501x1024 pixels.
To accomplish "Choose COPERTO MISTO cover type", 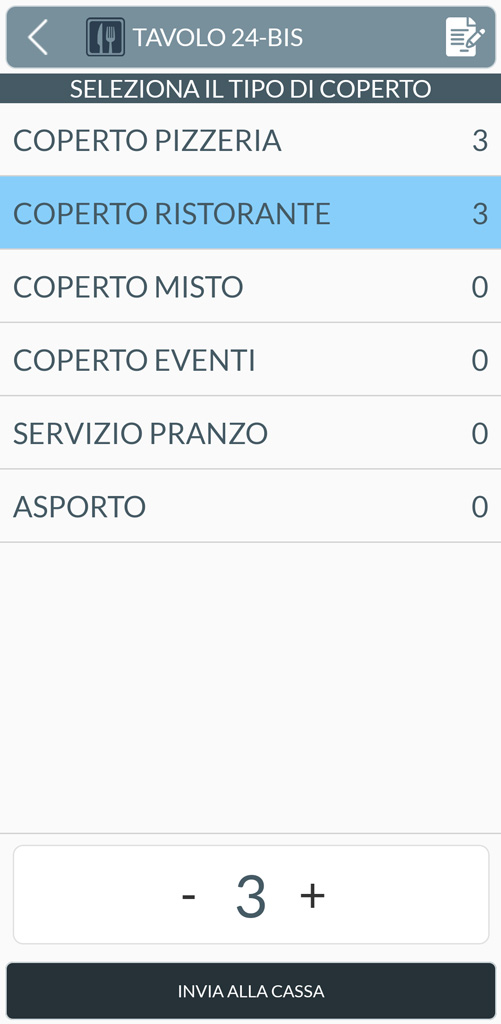I will (250, 286).
